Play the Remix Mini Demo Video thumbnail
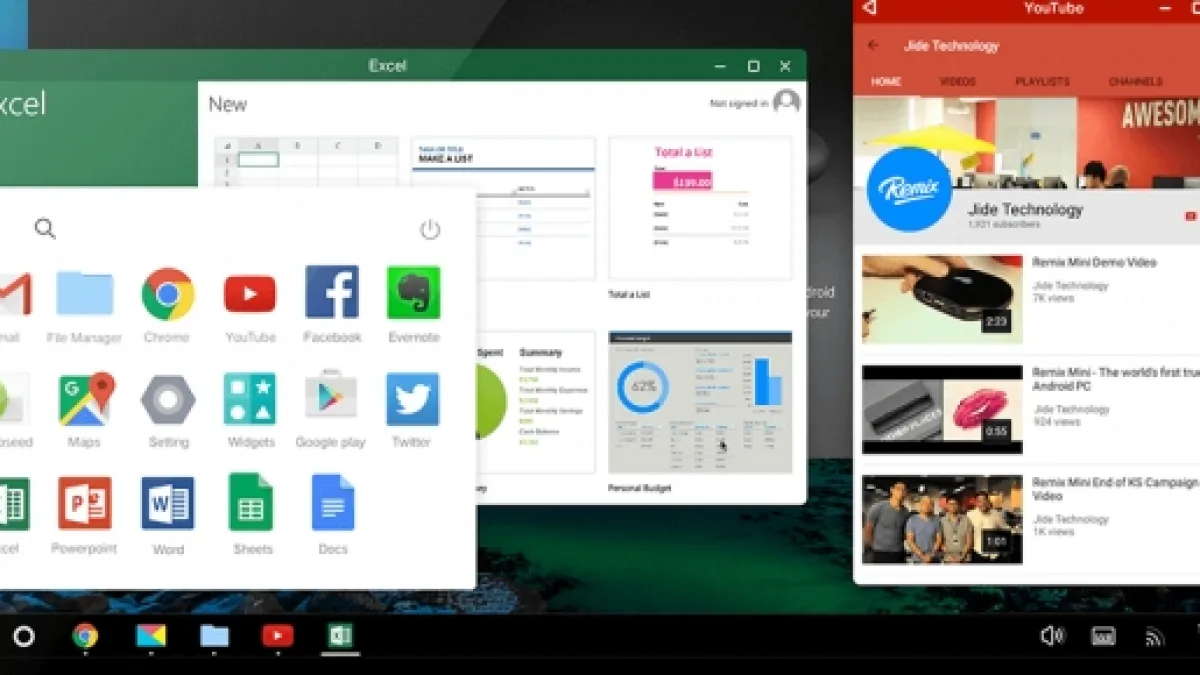Viewport: 1200px width, 675px height. coord(942,299)
